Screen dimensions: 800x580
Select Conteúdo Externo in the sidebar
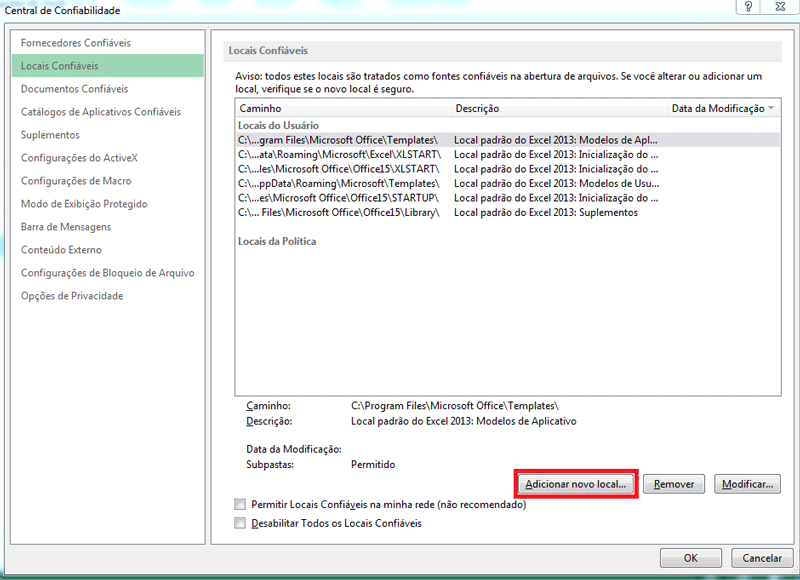click(63, 249)
